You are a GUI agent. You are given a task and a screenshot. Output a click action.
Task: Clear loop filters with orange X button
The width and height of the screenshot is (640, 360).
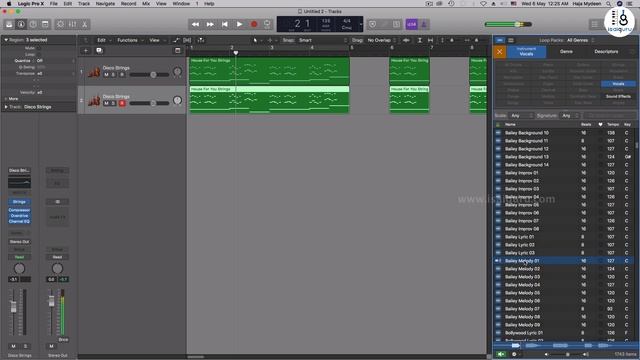[x=500, y=52]
